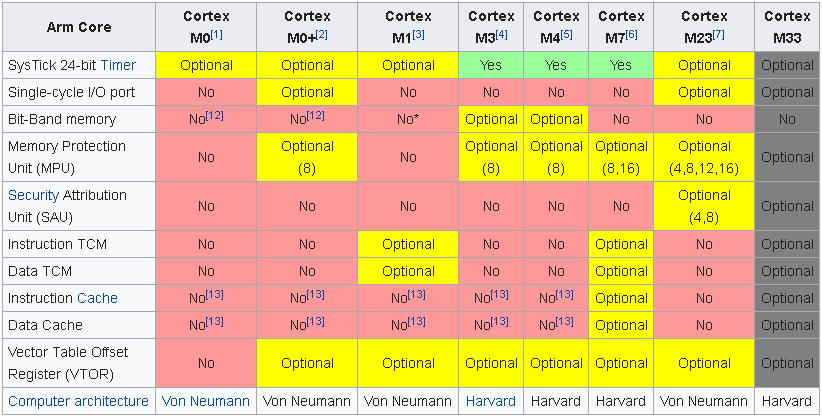Image resolution: width=822 pixels, height=416 pixels.
Task: Open footnote [12] in Cortex M0 Bit-Band cell
Action: [x=214, y=115]
